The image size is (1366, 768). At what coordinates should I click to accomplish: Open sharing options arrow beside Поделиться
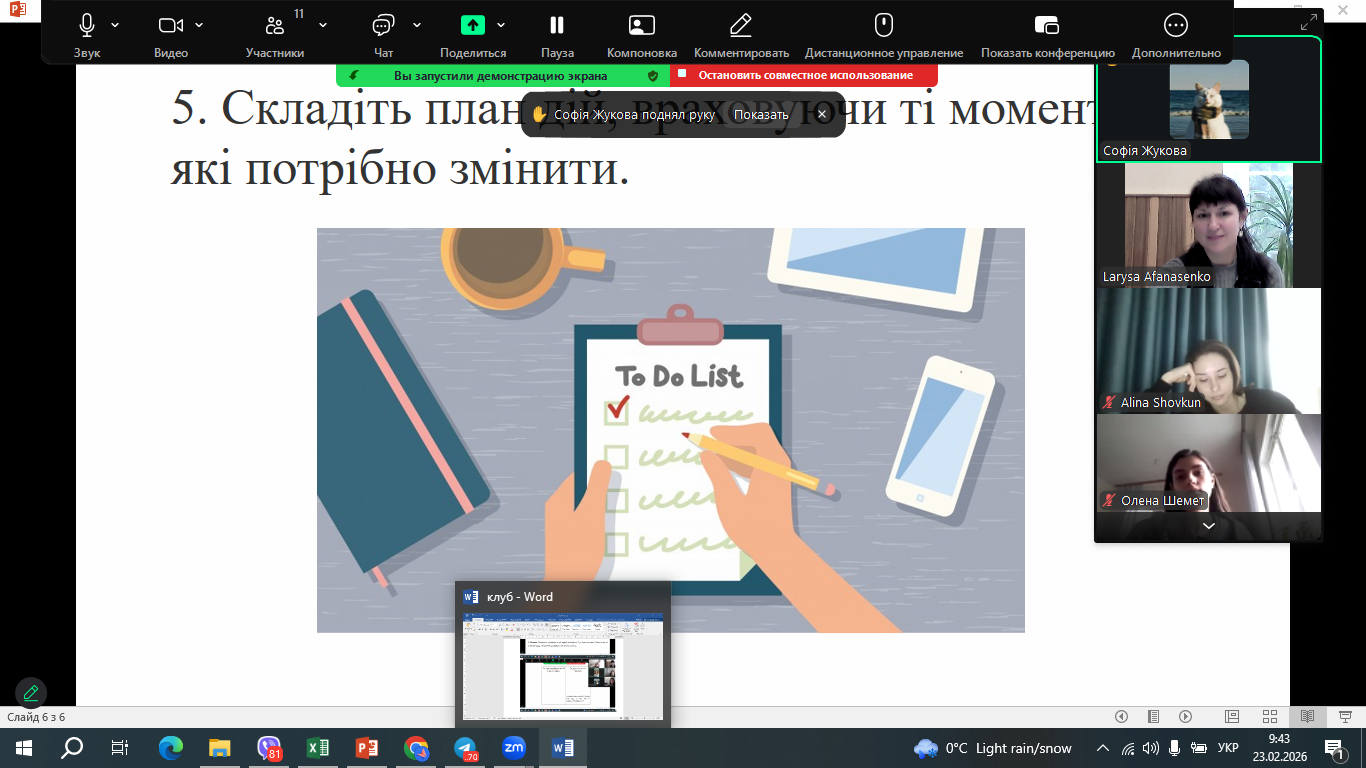501,25
